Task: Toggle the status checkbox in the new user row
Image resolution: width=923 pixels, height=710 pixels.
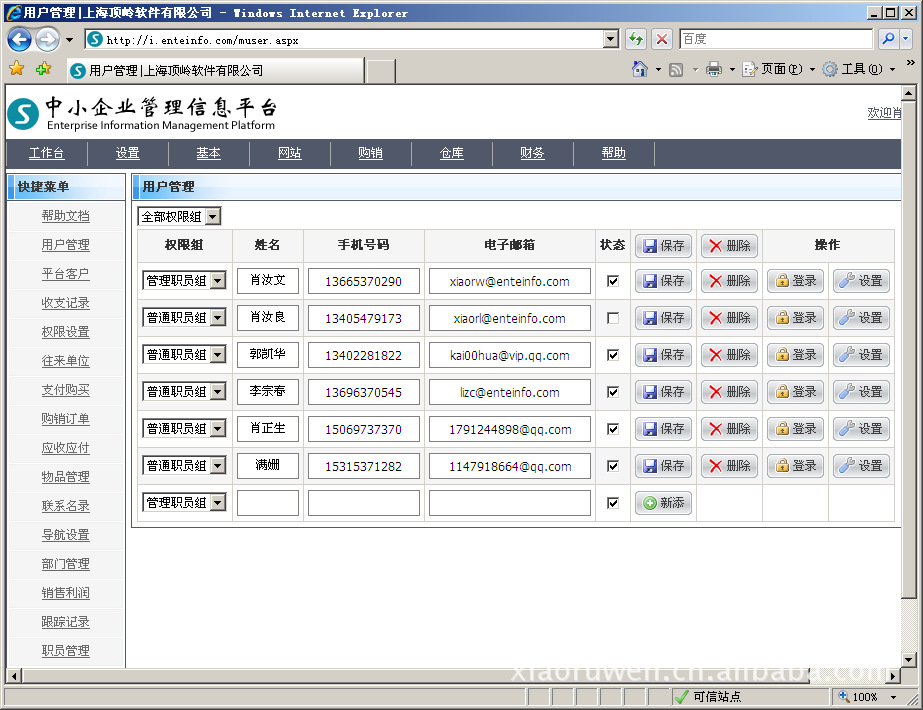Action: 613,503
